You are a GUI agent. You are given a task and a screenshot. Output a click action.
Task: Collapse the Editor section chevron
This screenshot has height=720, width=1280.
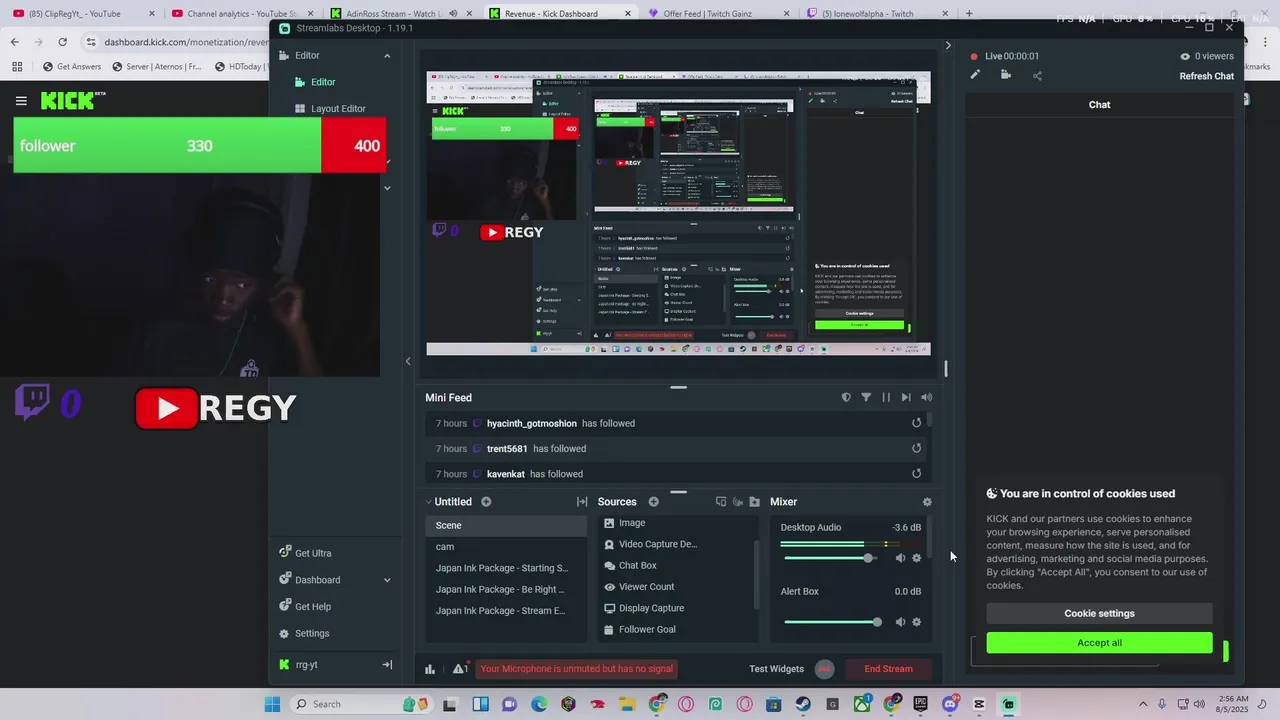(387, 56)
